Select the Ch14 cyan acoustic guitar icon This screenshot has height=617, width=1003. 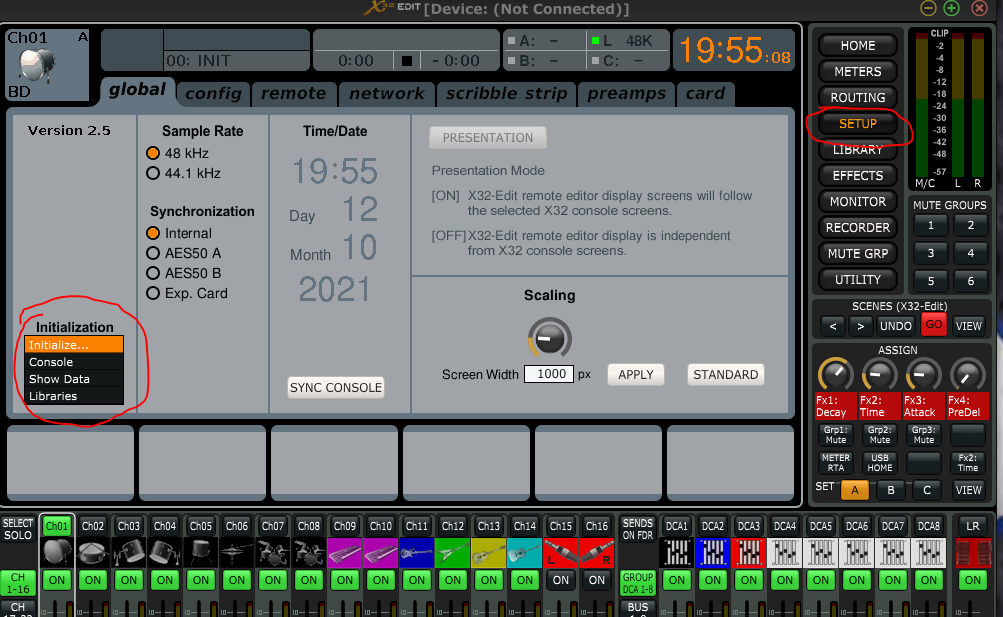(525, 552)
